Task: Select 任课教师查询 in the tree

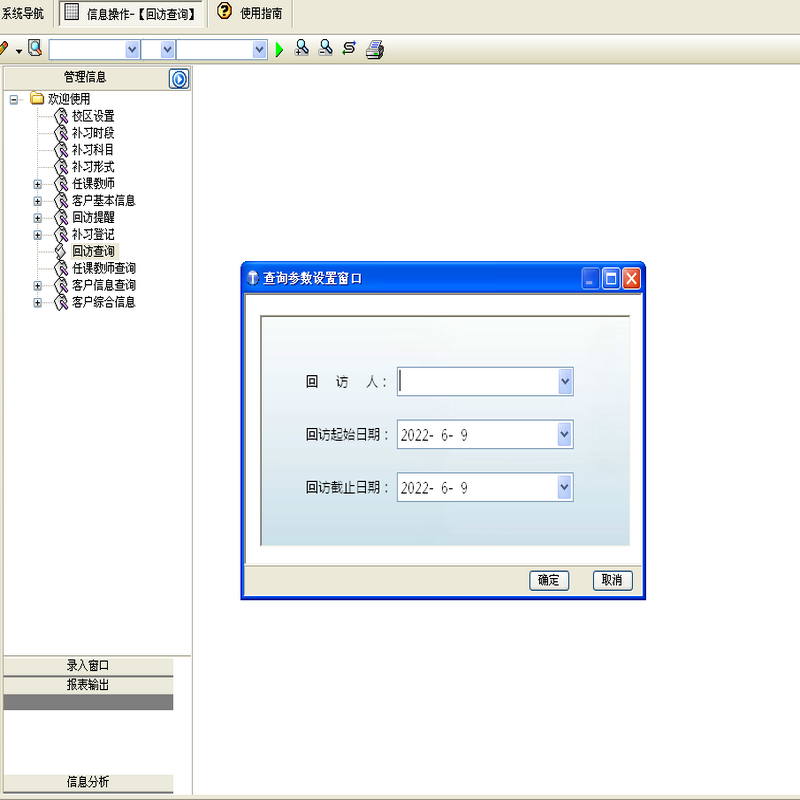Action: point(104,268)
